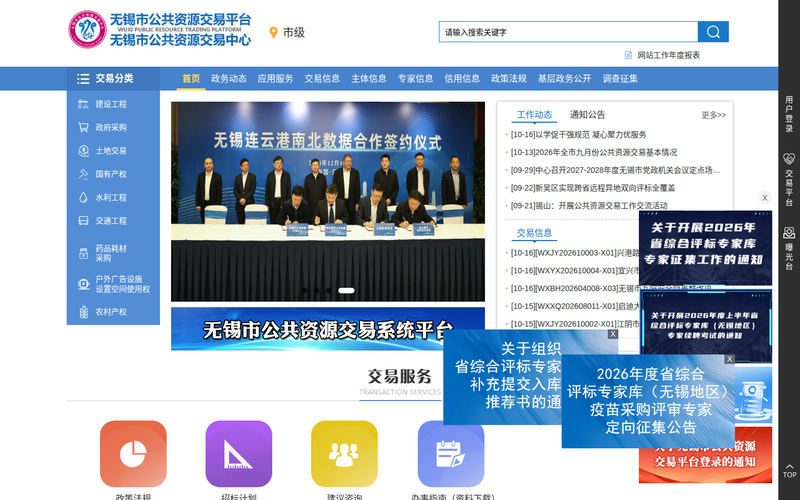Click 更多>> in the news panel
Screen dimensions: 800x500
coord(713,115)
